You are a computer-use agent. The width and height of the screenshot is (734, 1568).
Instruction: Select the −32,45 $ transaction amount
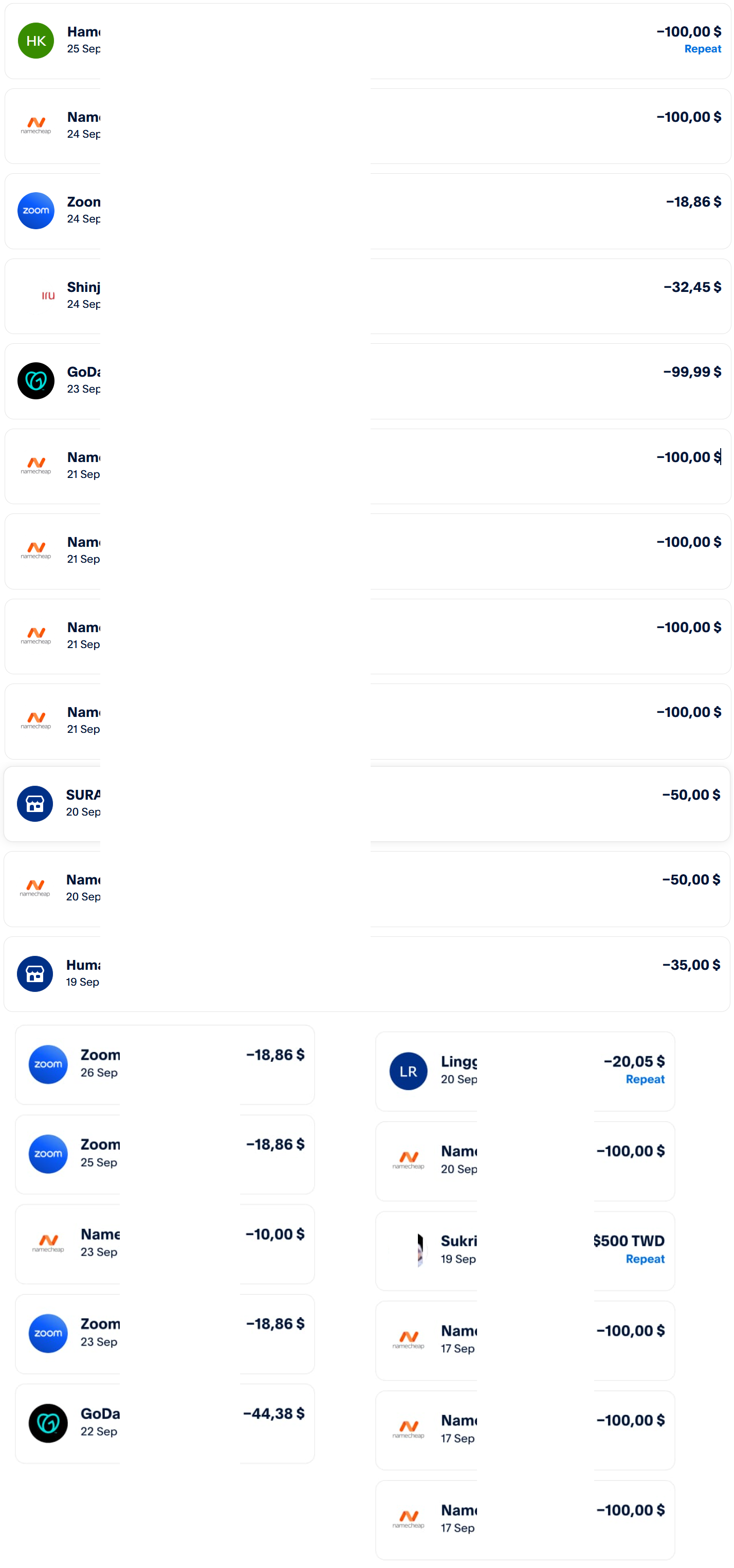tap(692, 287)
